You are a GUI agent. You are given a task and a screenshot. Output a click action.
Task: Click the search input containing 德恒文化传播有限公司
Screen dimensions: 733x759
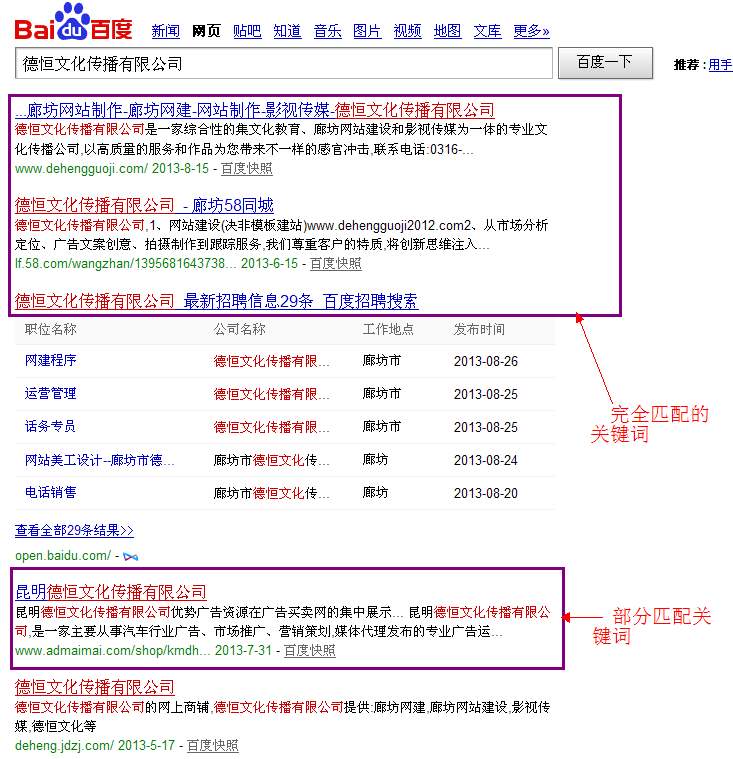[284, 63]
